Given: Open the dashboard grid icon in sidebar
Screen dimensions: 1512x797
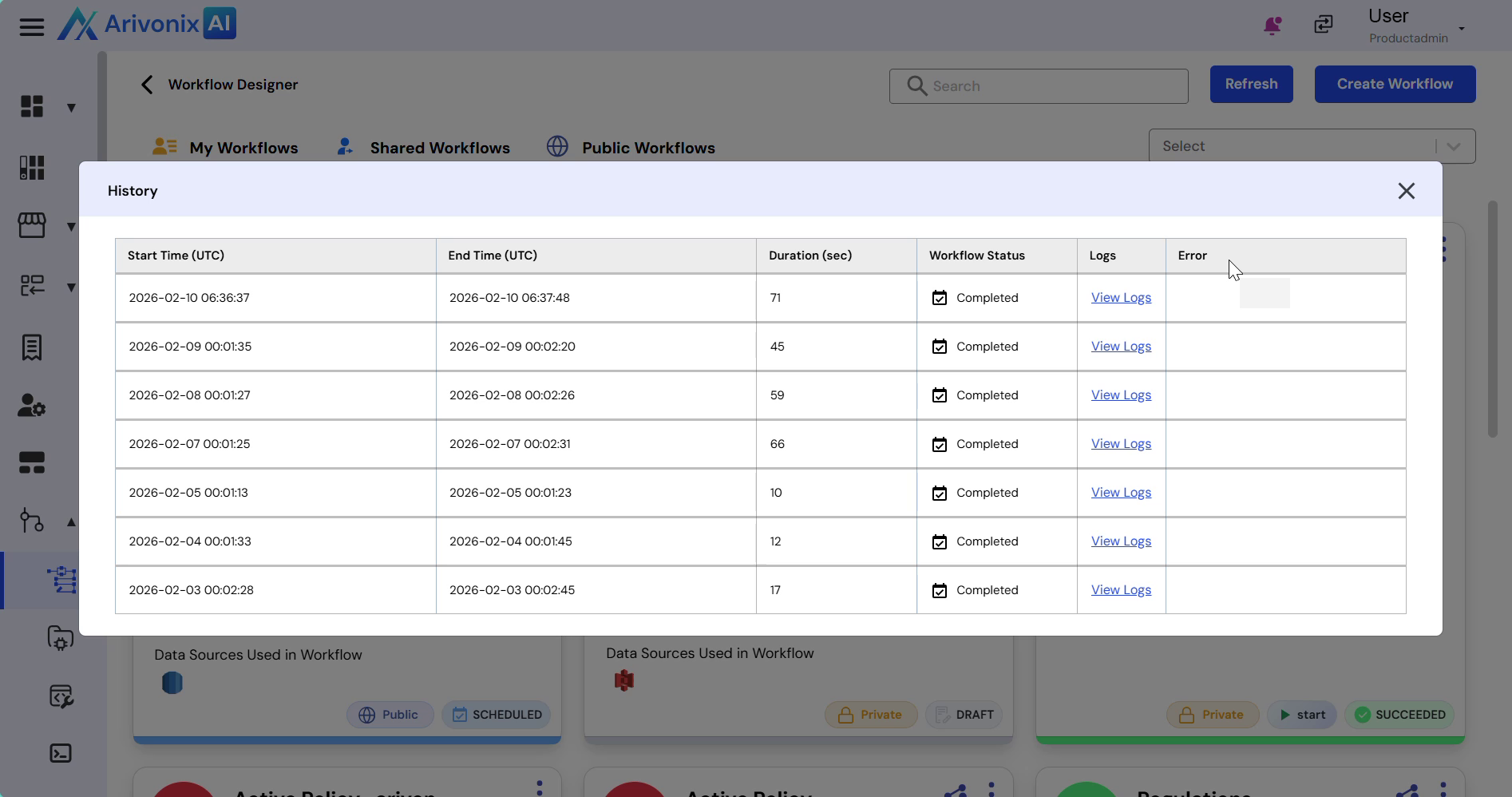Looking at the screenshot, I should (x=32, y=107).
